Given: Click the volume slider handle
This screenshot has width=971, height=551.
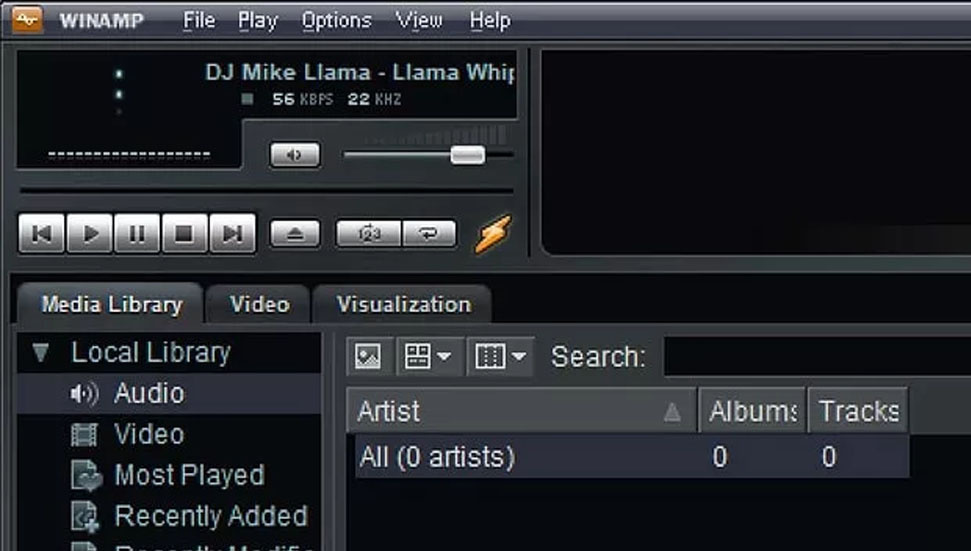Looking at the screenshot, I should pos(467,154).
